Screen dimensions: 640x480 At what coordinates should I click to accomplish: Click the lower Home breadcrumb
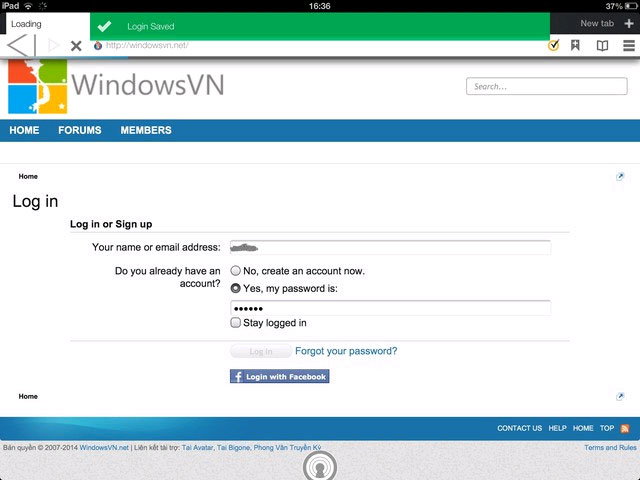(x=28, y=396)
